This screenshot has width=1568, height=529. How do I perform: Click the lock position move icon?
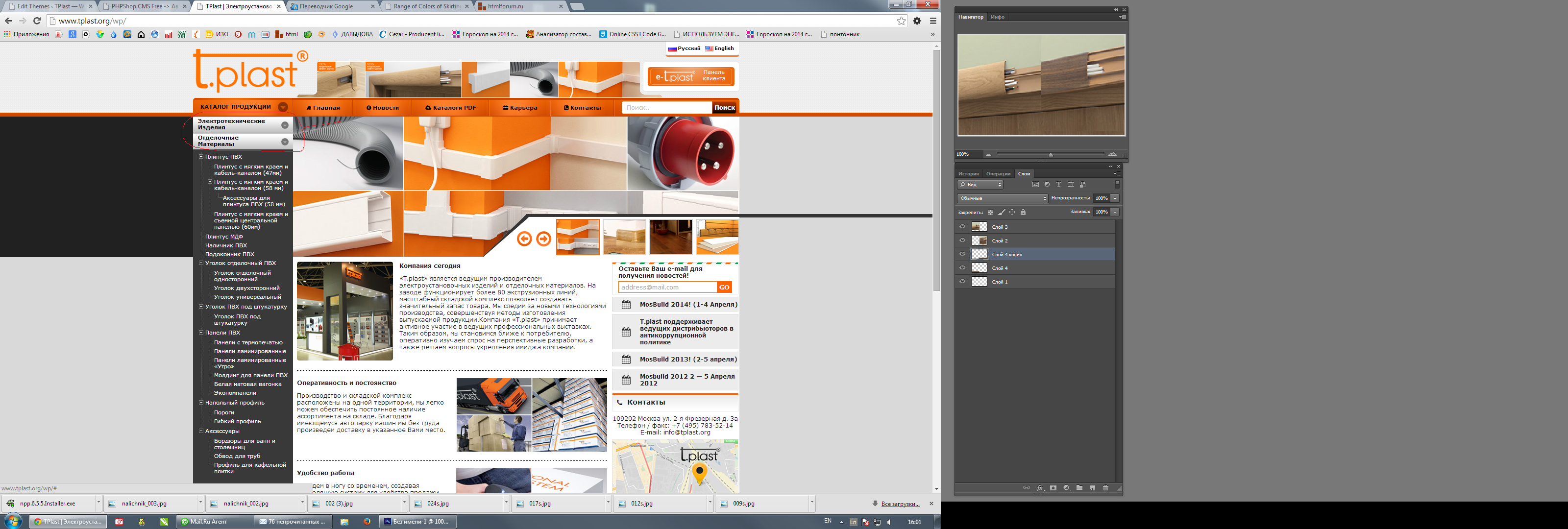pos(1012,213)
